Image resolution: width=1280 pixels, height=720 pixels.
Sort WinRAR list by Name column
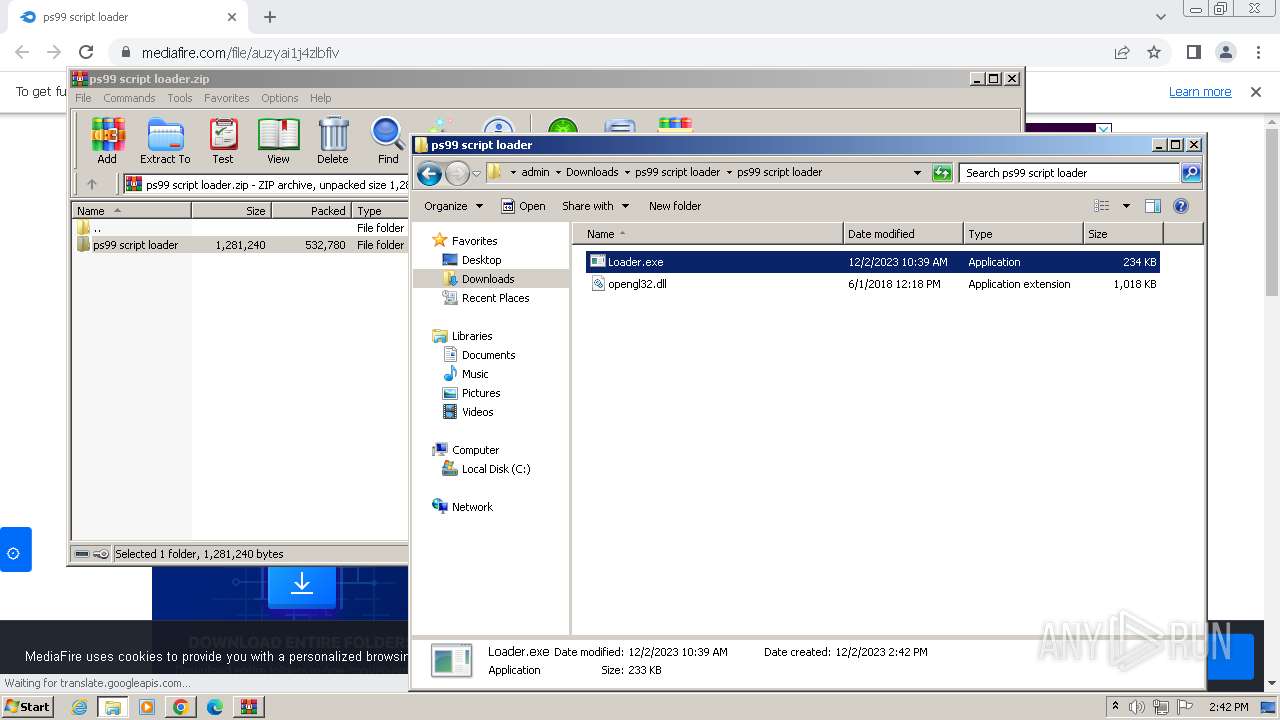coord(131,211)
